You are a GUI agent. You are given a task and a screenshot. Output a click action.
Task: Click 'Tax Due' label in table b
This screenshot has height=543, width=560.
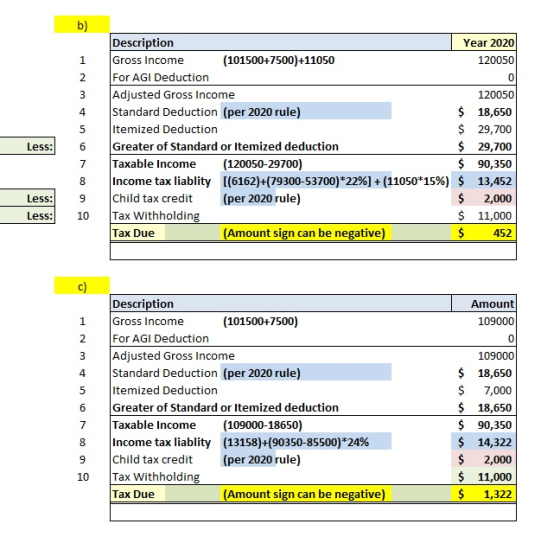pos(133,233)
